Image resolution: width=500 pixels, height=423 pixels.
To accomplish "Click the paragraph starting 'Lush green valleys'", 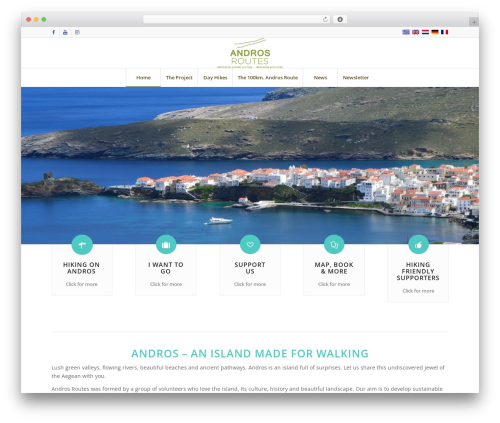I will pyautogui.click(x=248, y=372).
